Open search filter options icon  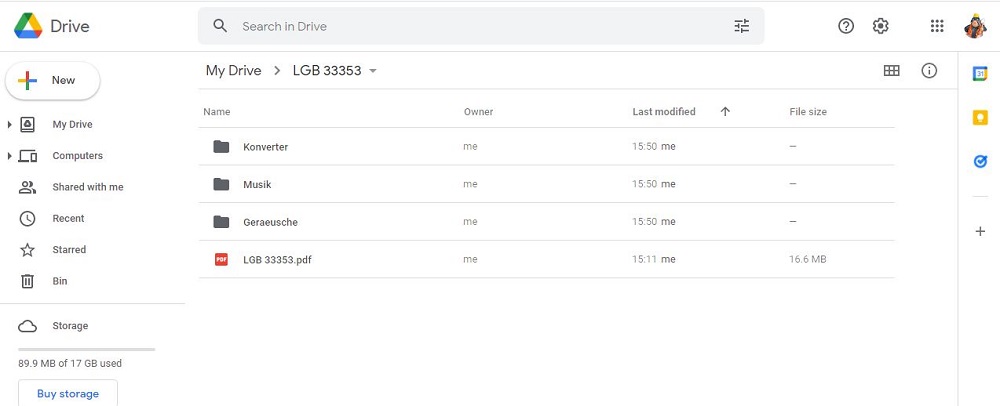click(x=742, y=26)
